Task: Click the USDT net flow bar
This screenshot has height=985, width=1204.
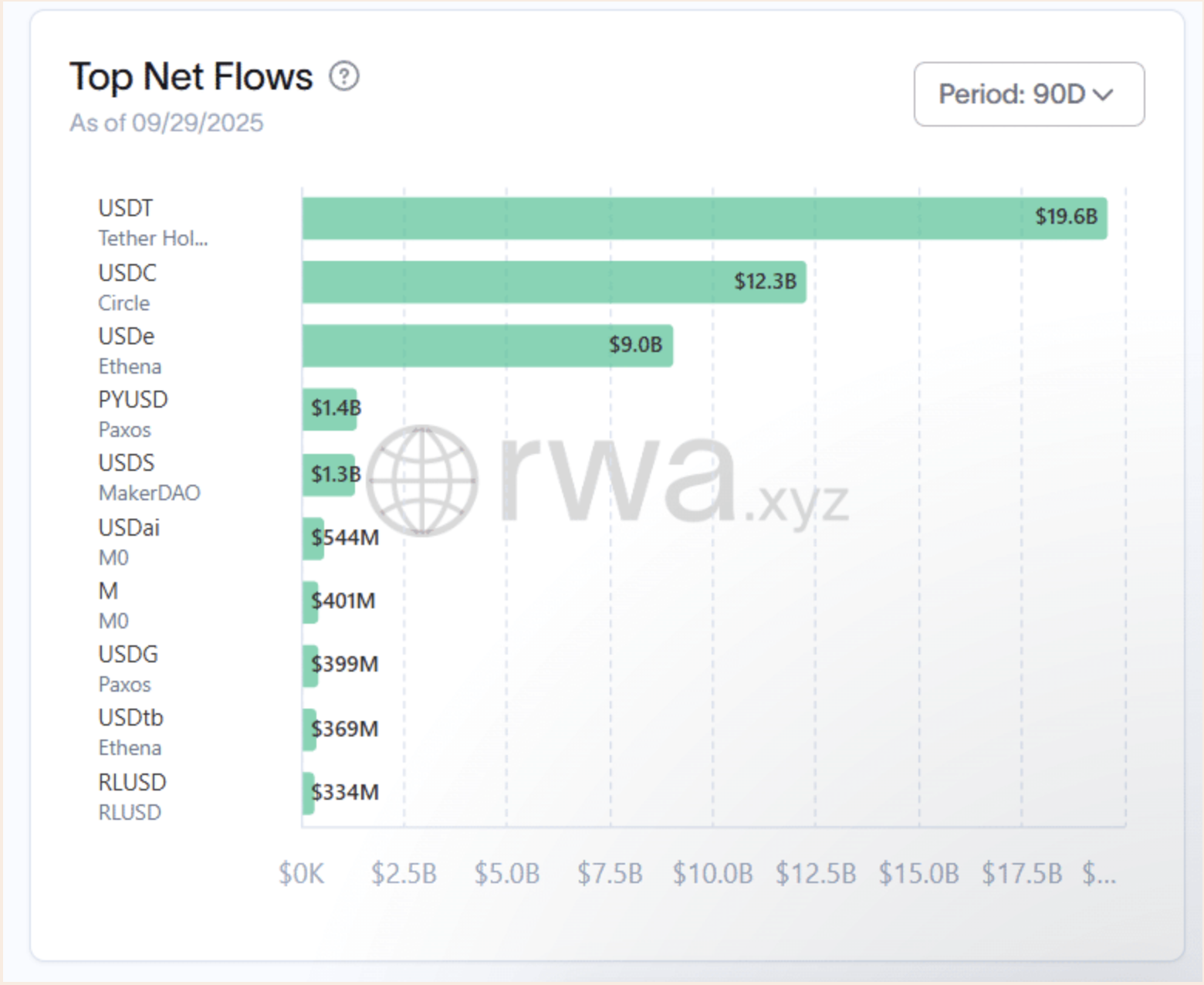Action: pyautogui.click(x=704, y=218)
